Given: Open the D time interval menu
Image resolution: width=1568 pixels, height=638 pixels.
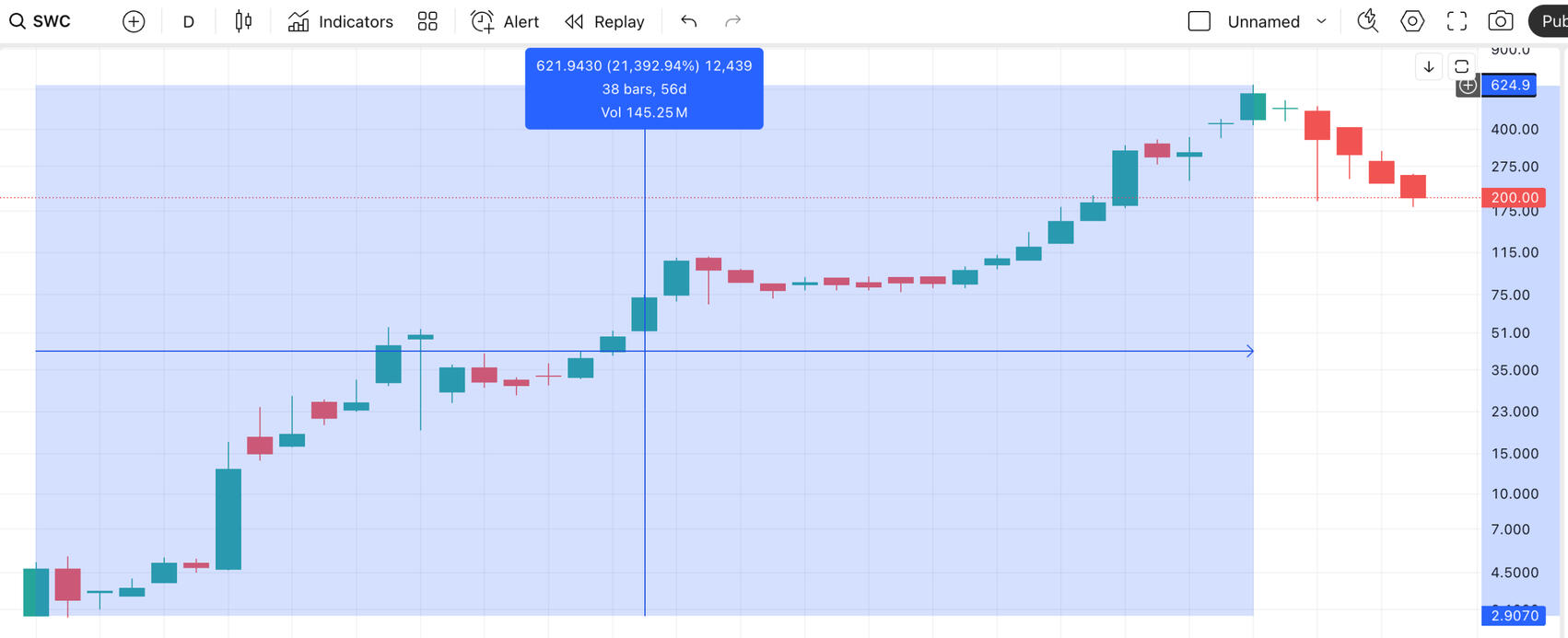Looking at the screenshot, I should click(x=188, y=21).
